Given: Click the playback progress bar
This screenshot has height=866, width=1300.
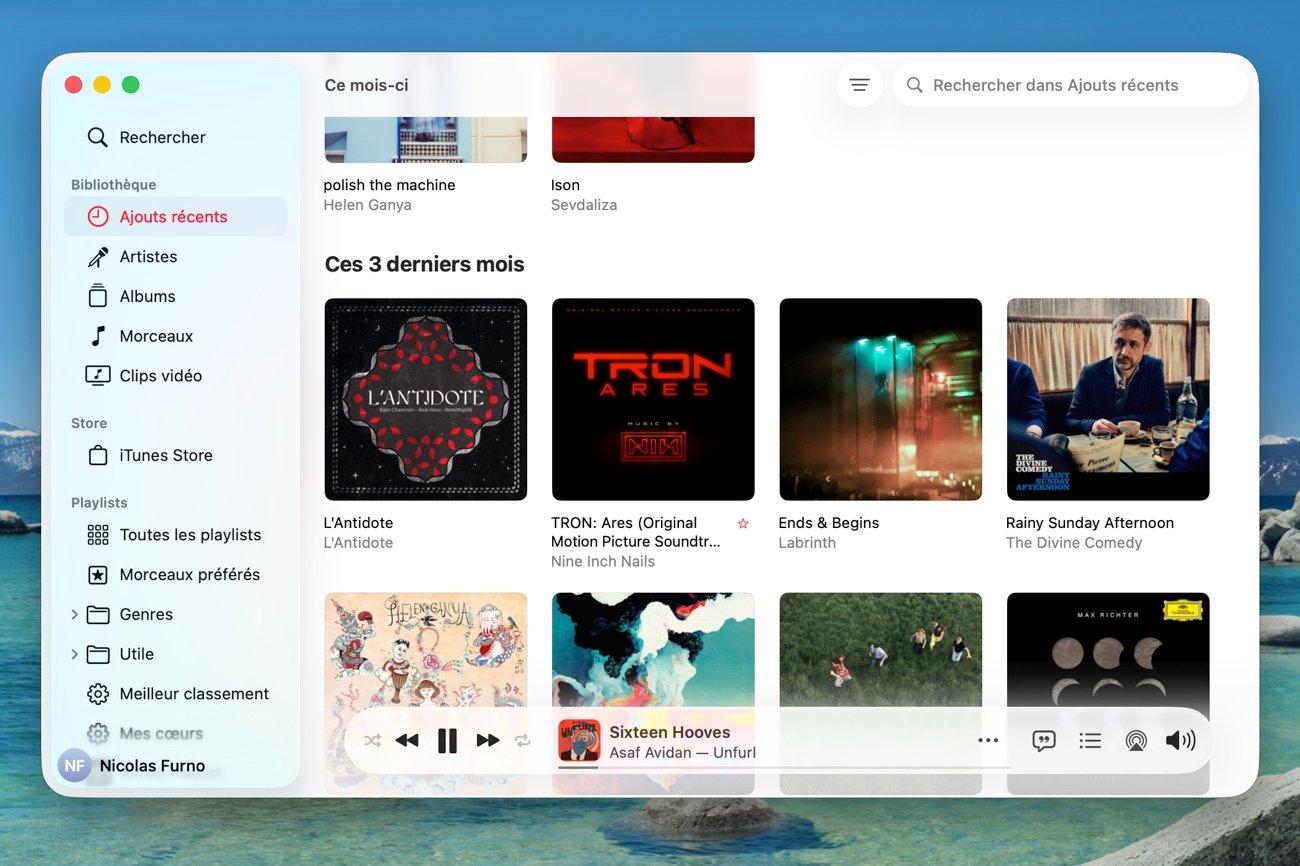Looking at the screenshot, I should [780, 767].
